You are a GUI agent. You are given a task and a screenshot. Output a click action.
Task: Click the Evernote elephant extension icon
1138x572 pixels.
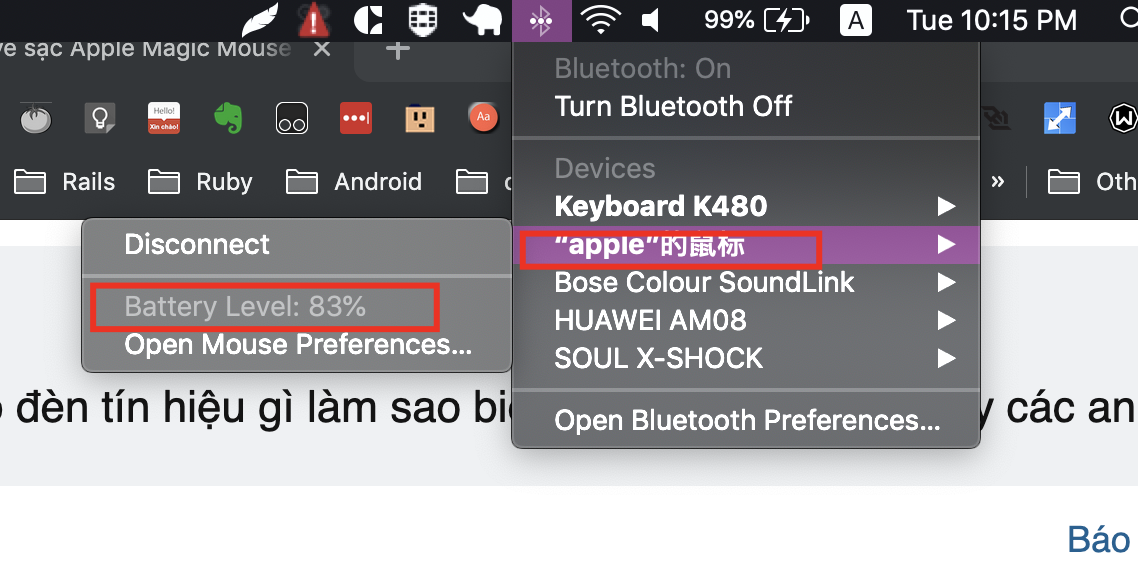click(228, 118)
